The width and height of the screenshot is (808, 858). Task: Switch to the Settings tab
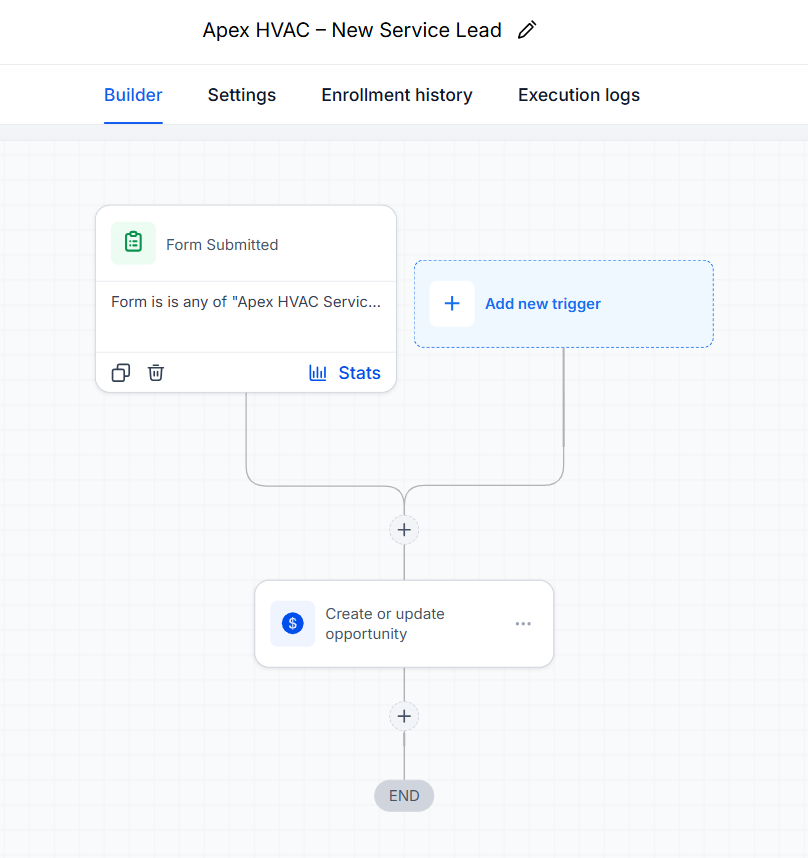point(242,95)
